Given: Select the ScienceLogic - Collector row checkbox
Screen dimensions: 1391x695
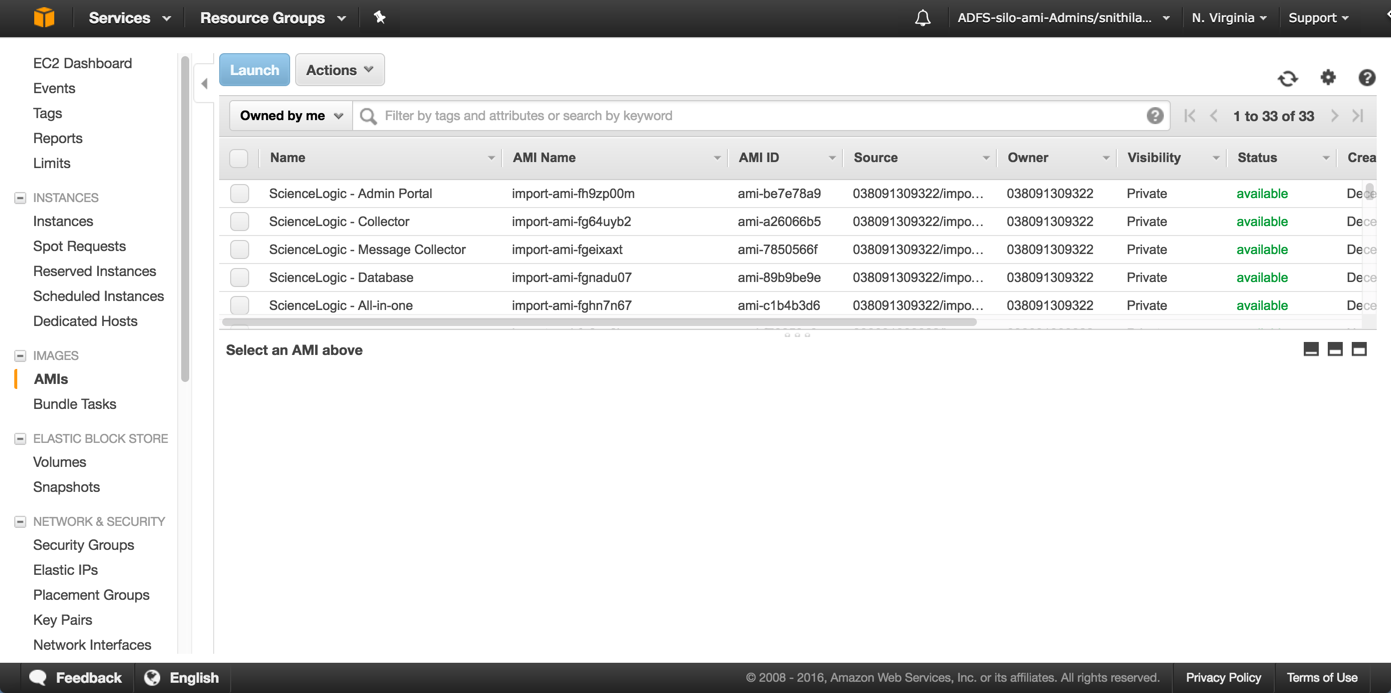Looking at the screenshot, I should [x=239, y=222].
